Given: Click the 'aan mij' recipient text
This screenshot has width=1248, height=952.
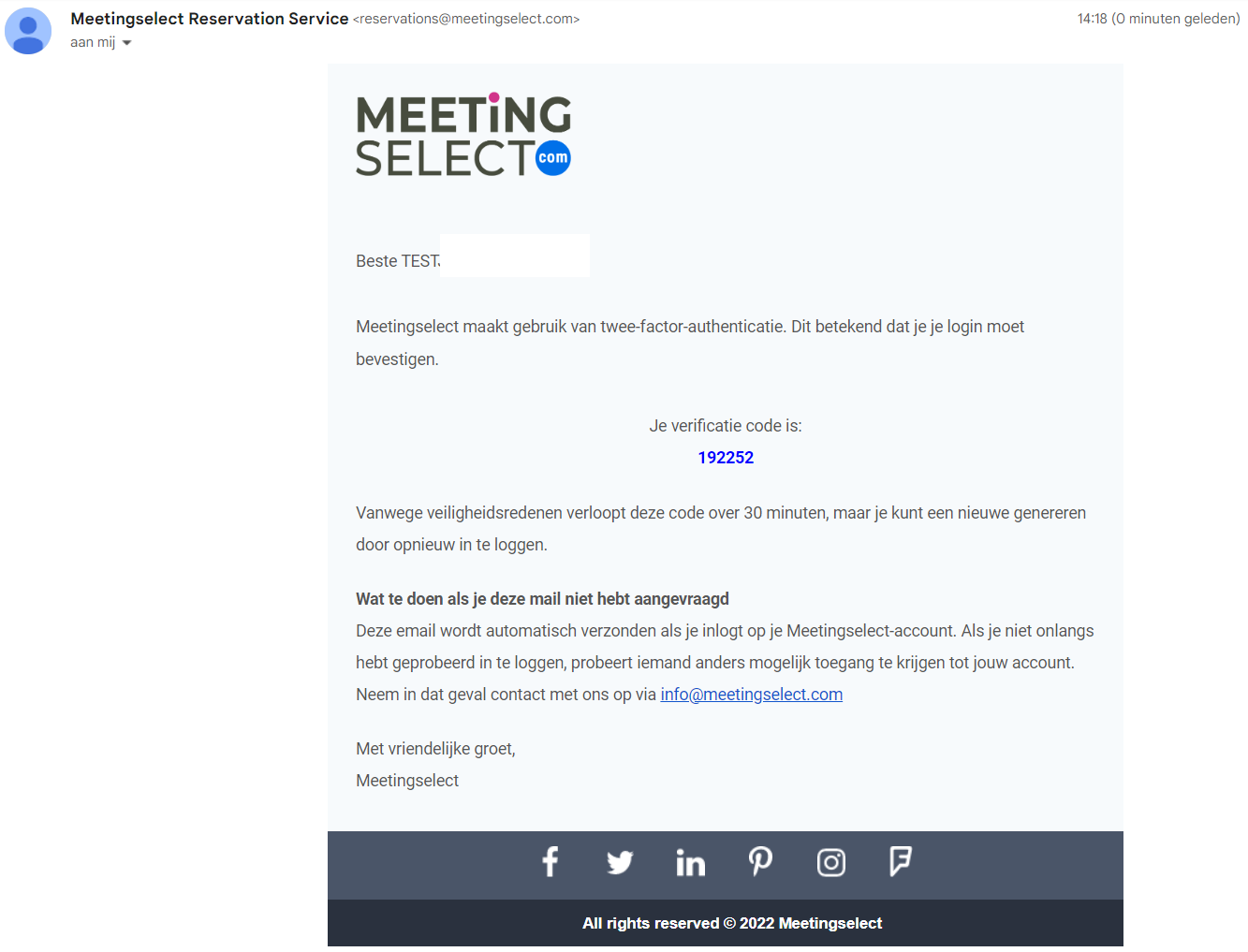Looking at the screenshot, I should [93, 42].
